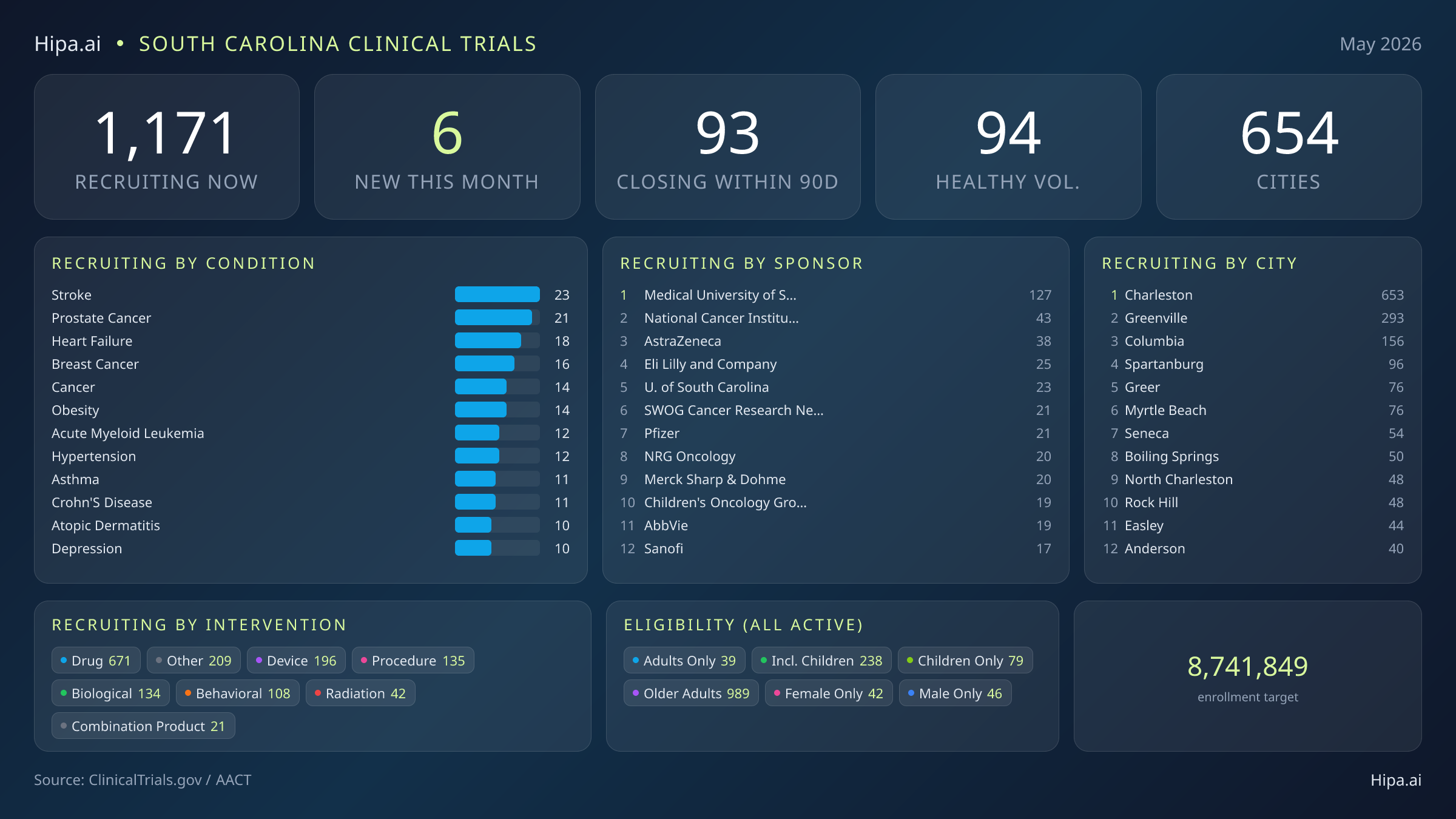Select Anderson city row
This screenshot has width=1456, height=819.
tap(1253, 548)
